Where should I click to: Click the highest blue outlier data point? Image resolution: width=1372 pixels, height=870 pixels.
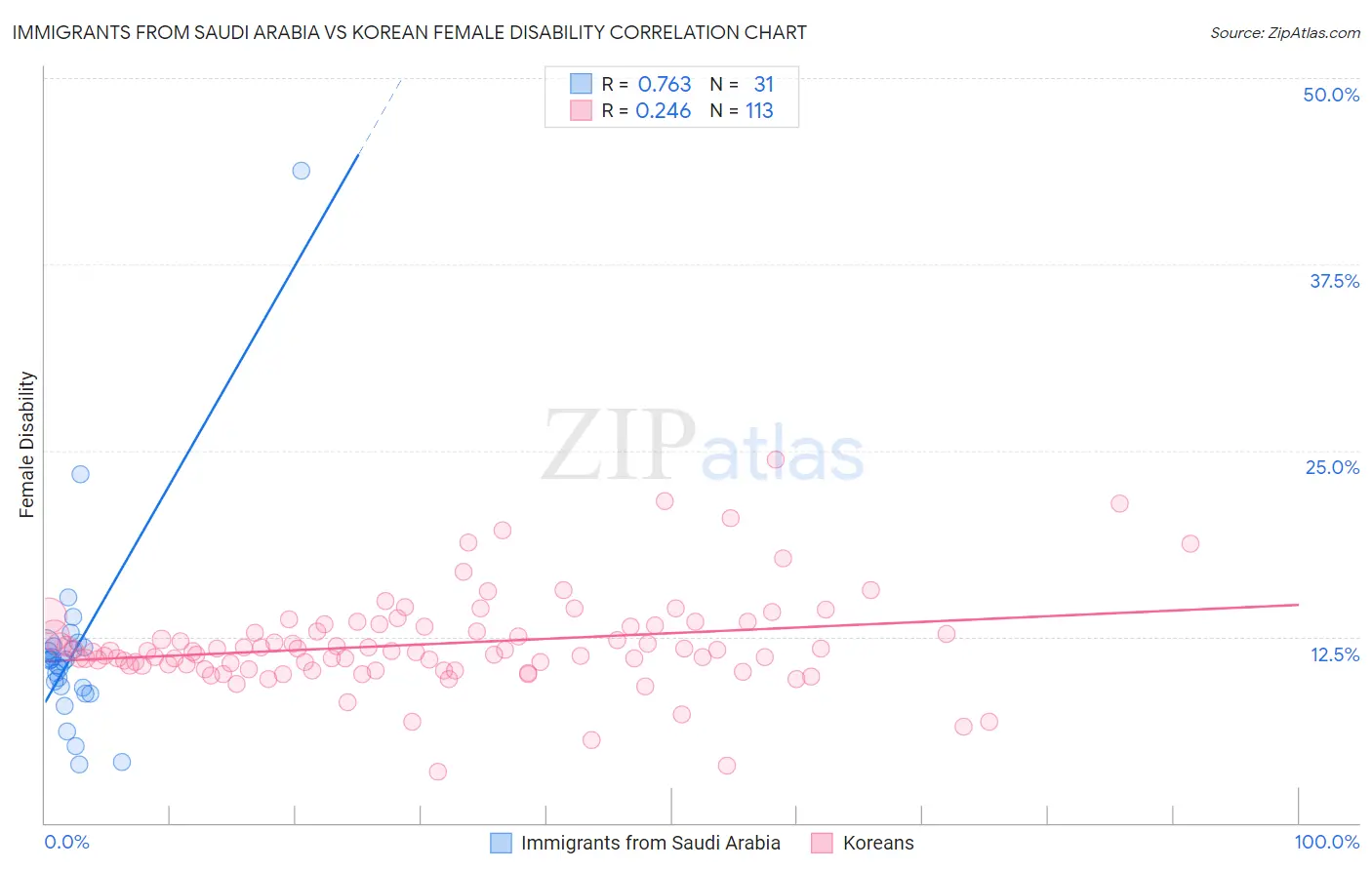point(302,171)
